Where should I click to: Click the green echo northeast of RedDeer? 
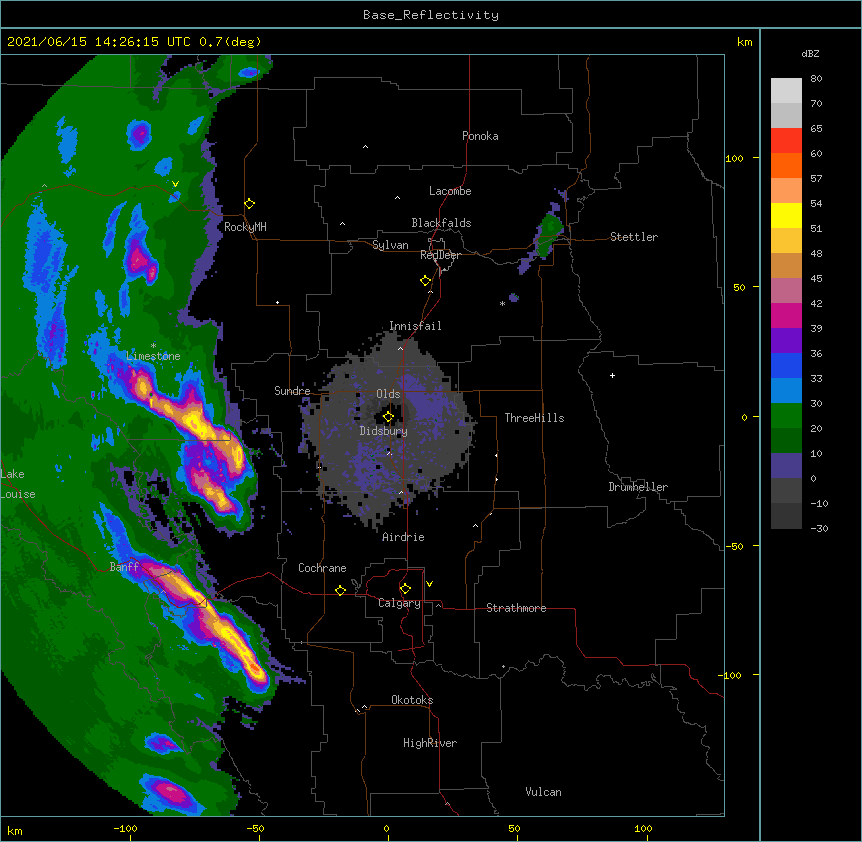click(549, 233)
